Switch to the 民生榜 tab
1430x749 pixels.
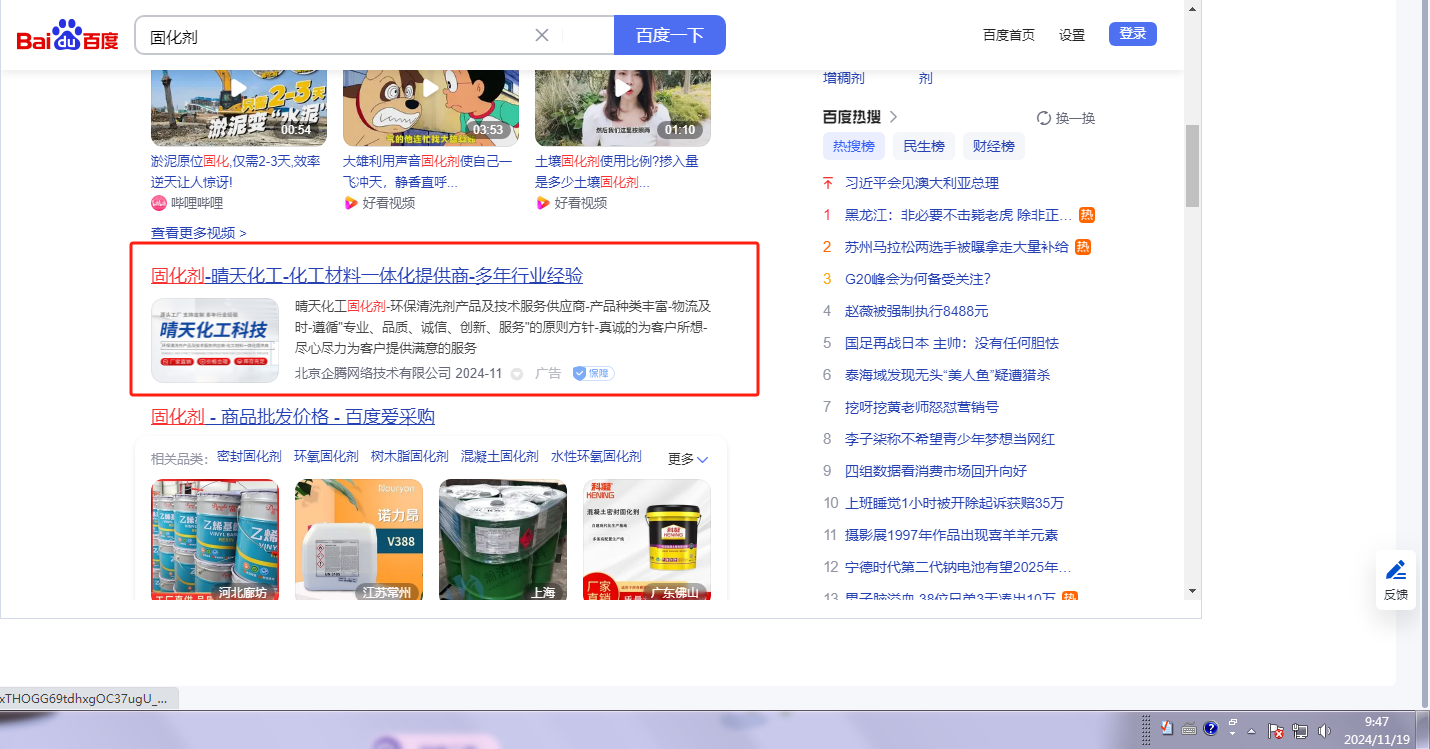[924, 146]
